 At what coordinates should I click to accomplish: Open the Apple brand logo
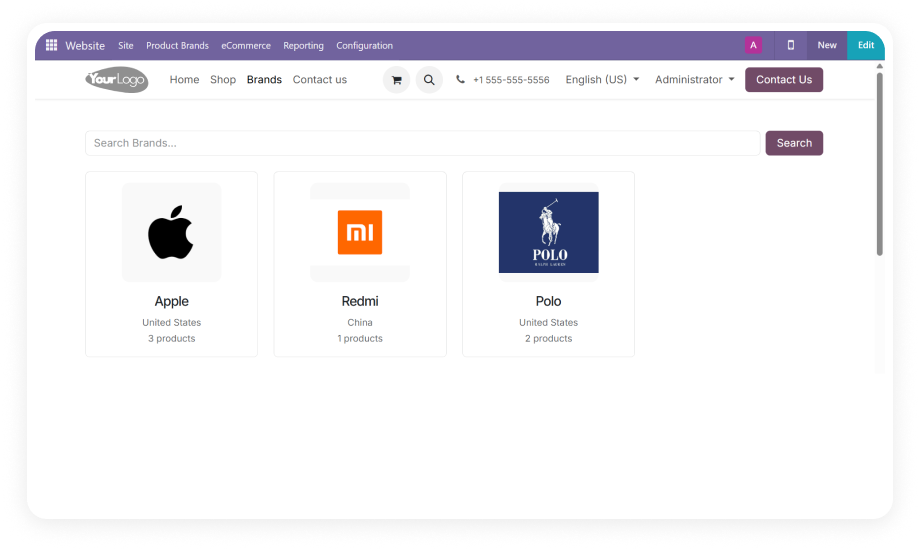click(171, 232)
